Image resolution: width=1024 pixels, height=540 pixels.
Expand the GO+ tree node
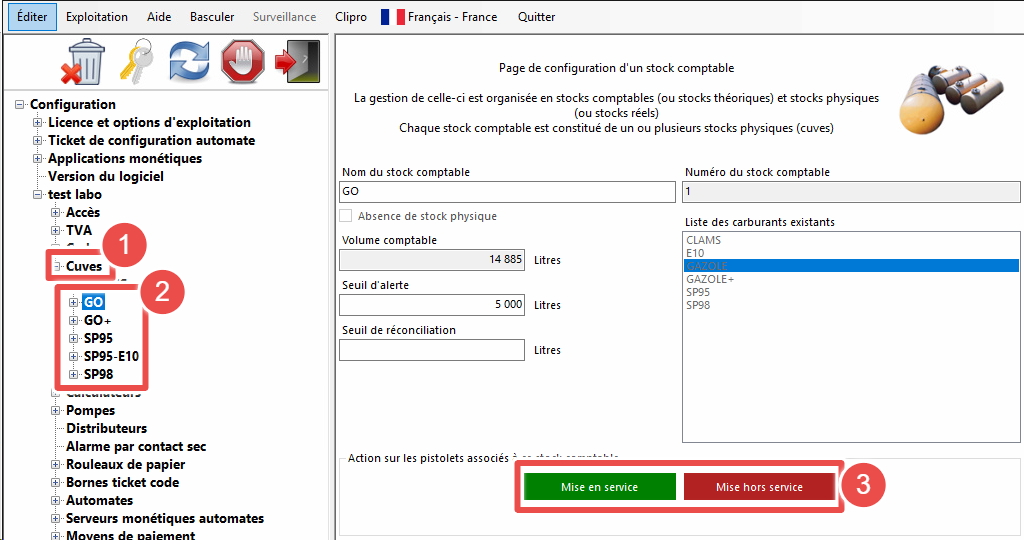74,320
